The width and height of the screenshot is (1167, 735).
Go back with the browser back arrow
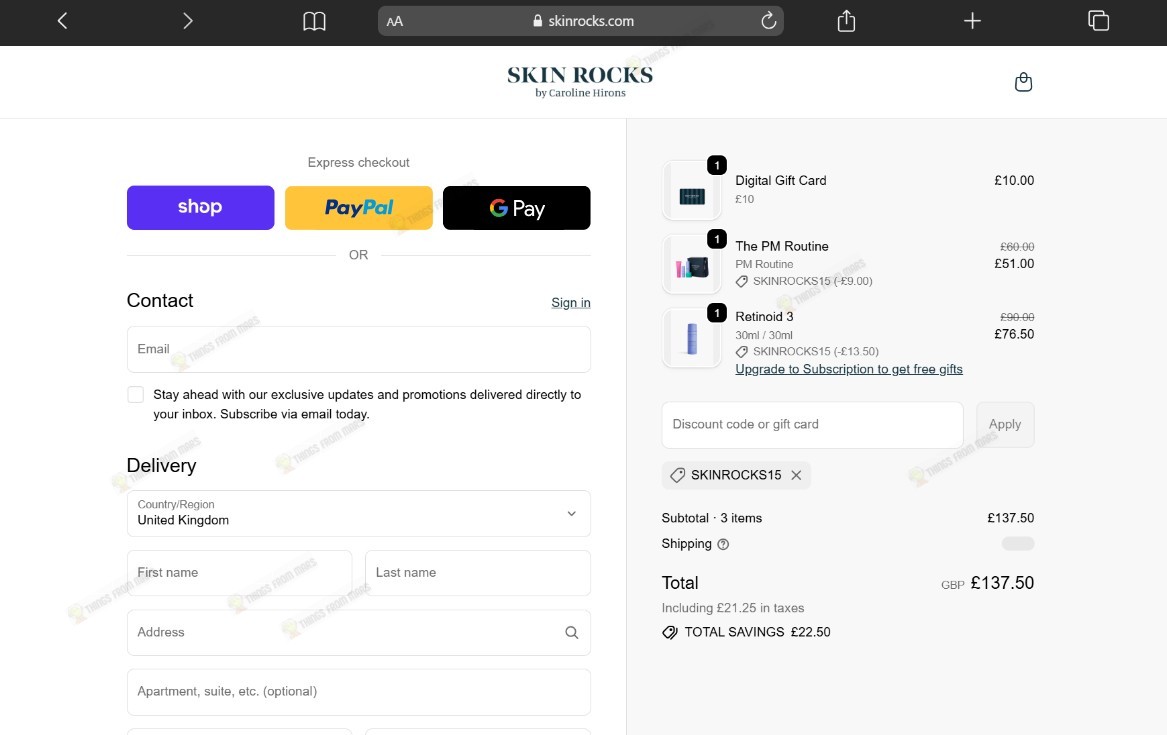click(x=63, y=21)
